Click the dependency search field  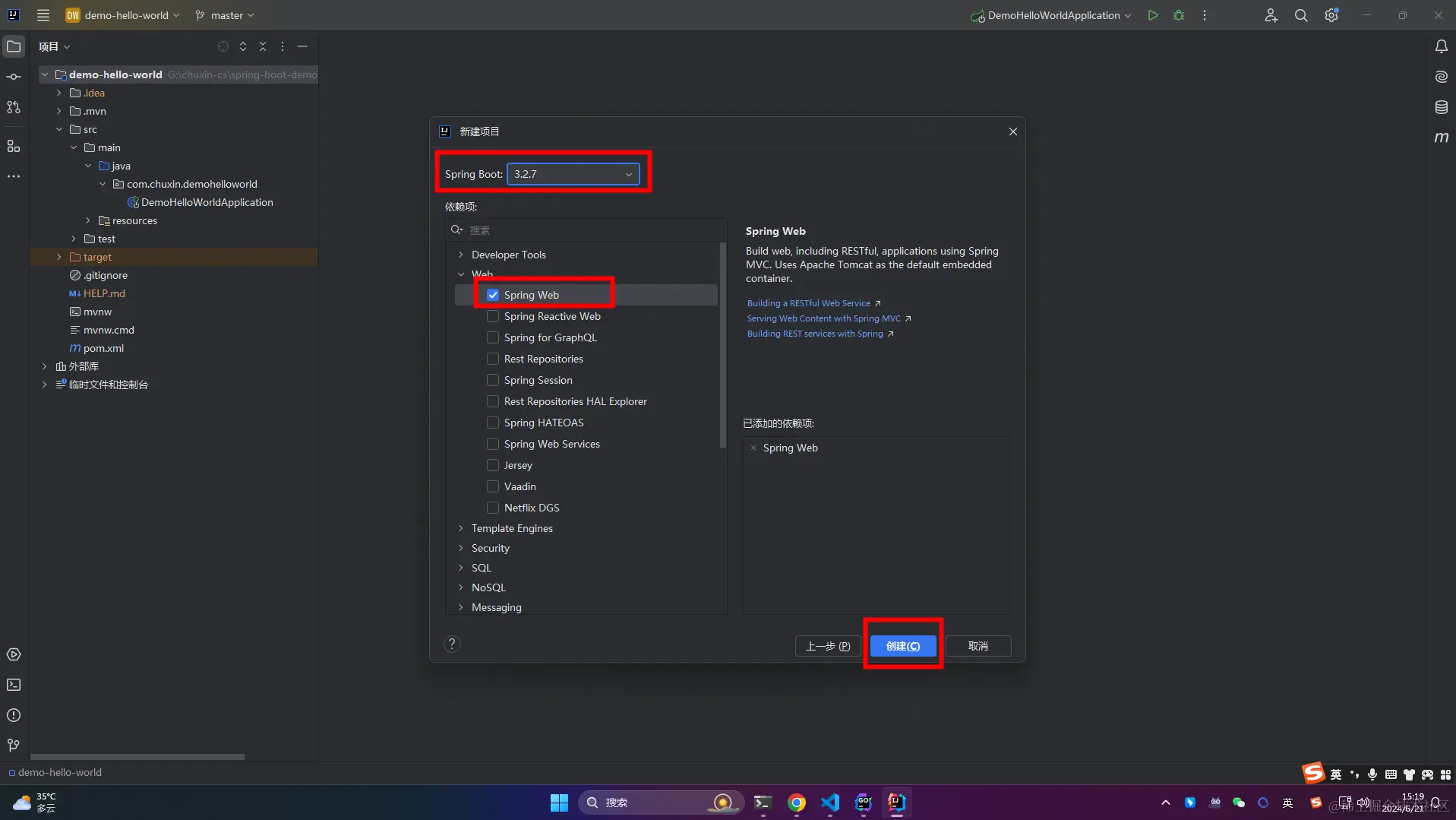tap(586, 230)
